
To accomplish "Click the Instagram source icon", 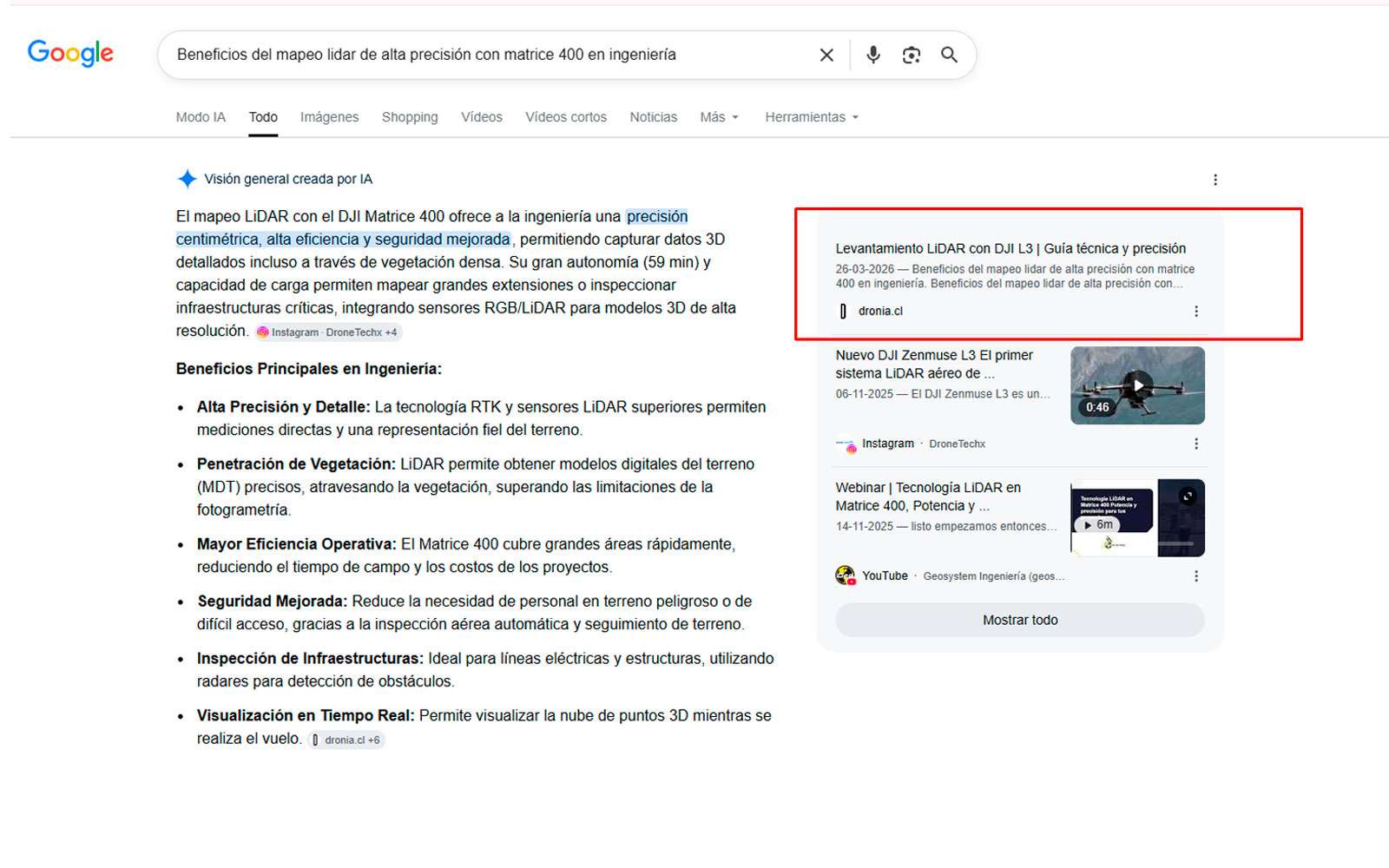I will tap(846, 444).
